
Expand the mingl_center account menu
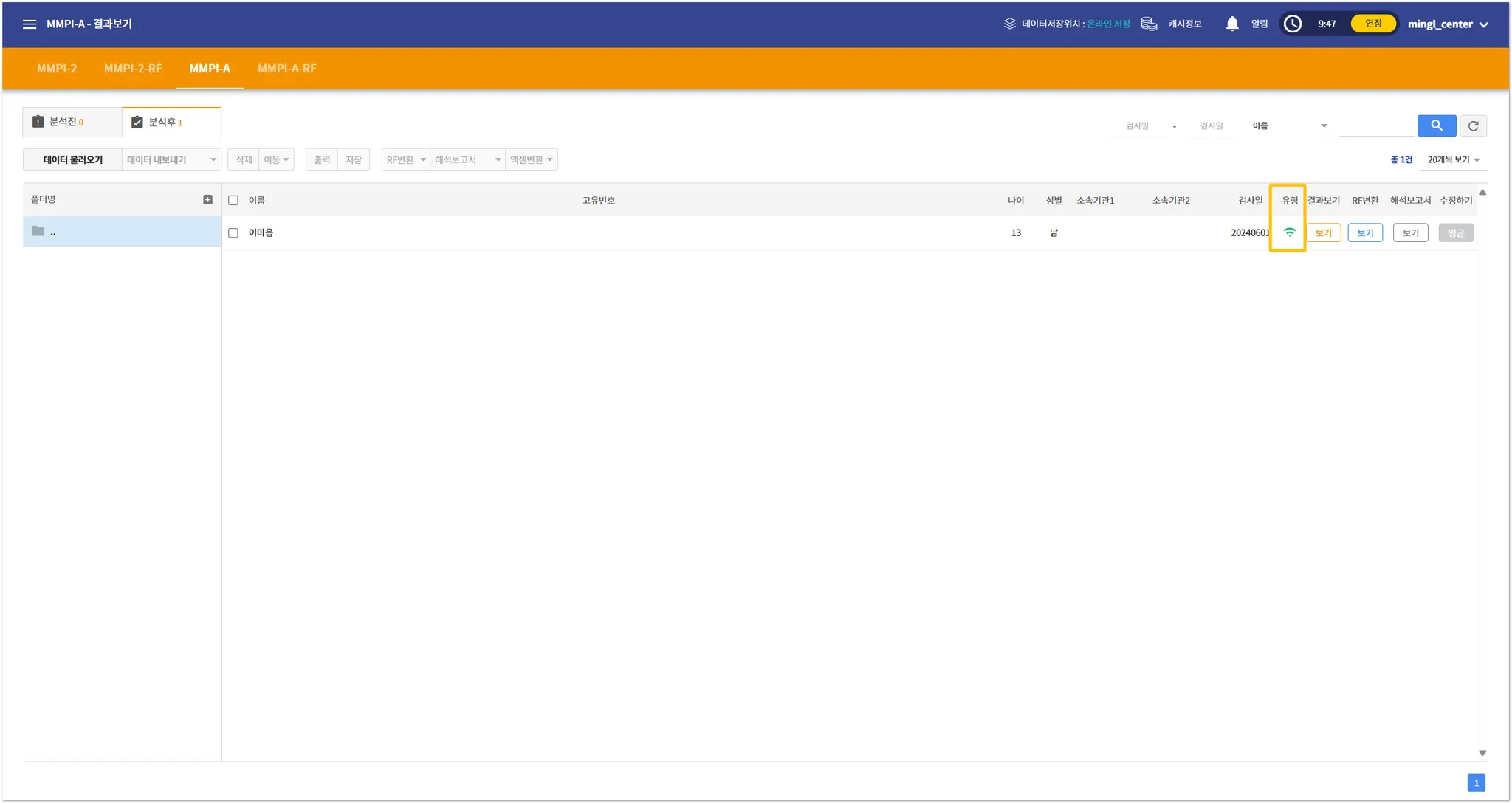pos(1447,24)
